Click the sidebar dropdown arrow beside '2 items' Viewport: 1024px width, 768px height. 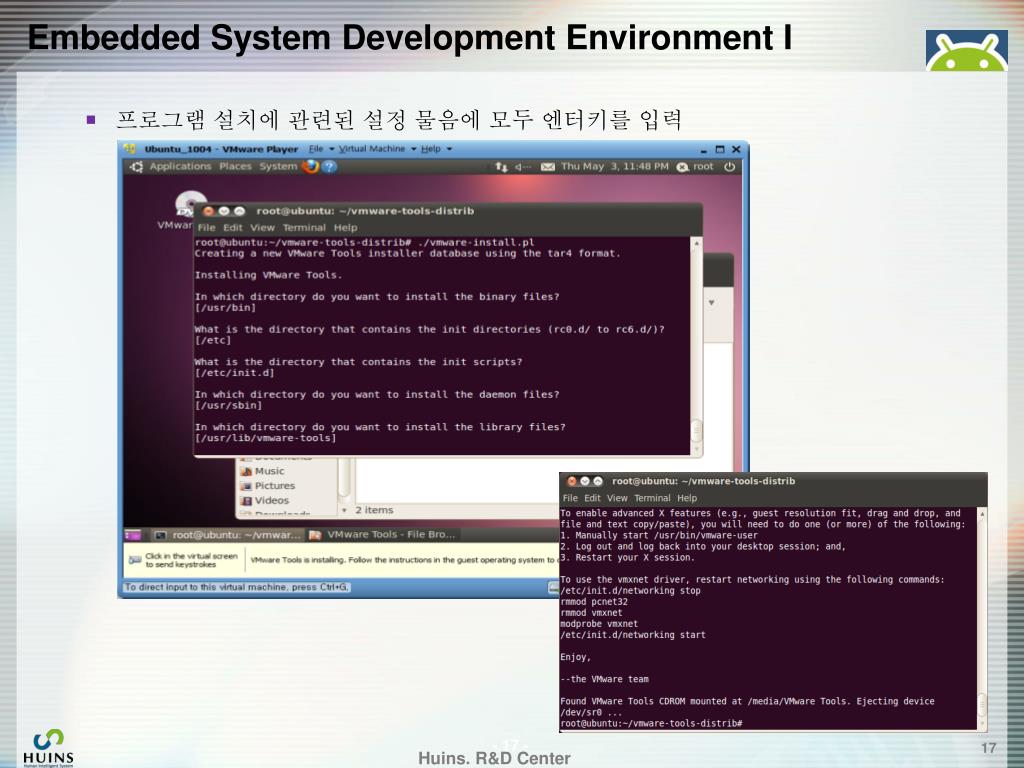(344, 510)
